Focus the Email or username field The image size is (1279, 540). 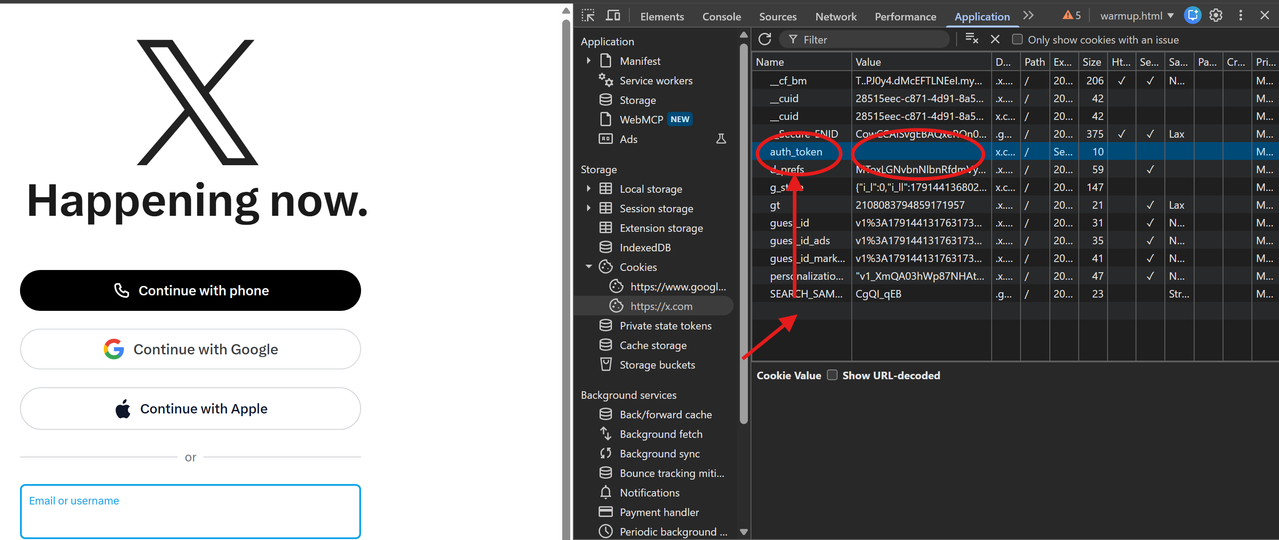(x=190, y=511)
